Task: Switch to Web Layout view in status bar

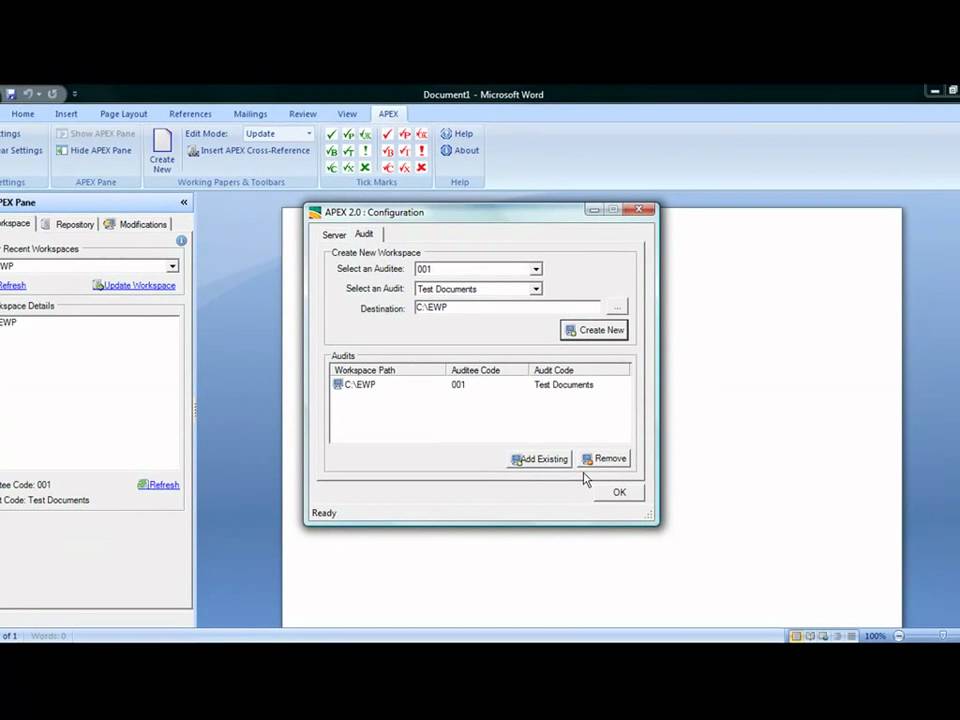Action: pos(823,636)
